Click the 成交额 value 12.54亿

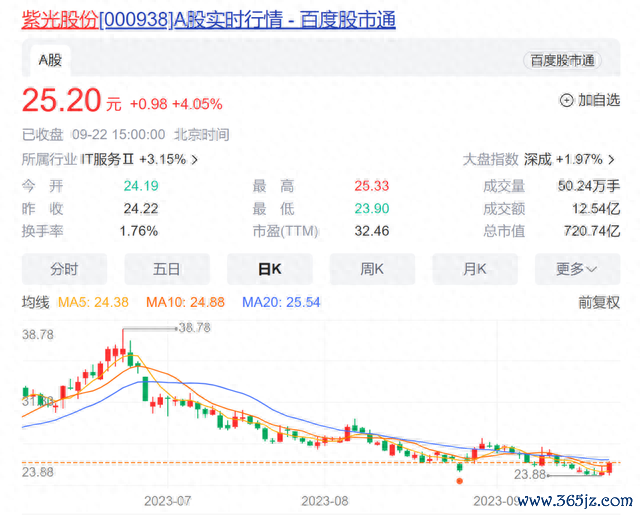(x=596, y=209)
